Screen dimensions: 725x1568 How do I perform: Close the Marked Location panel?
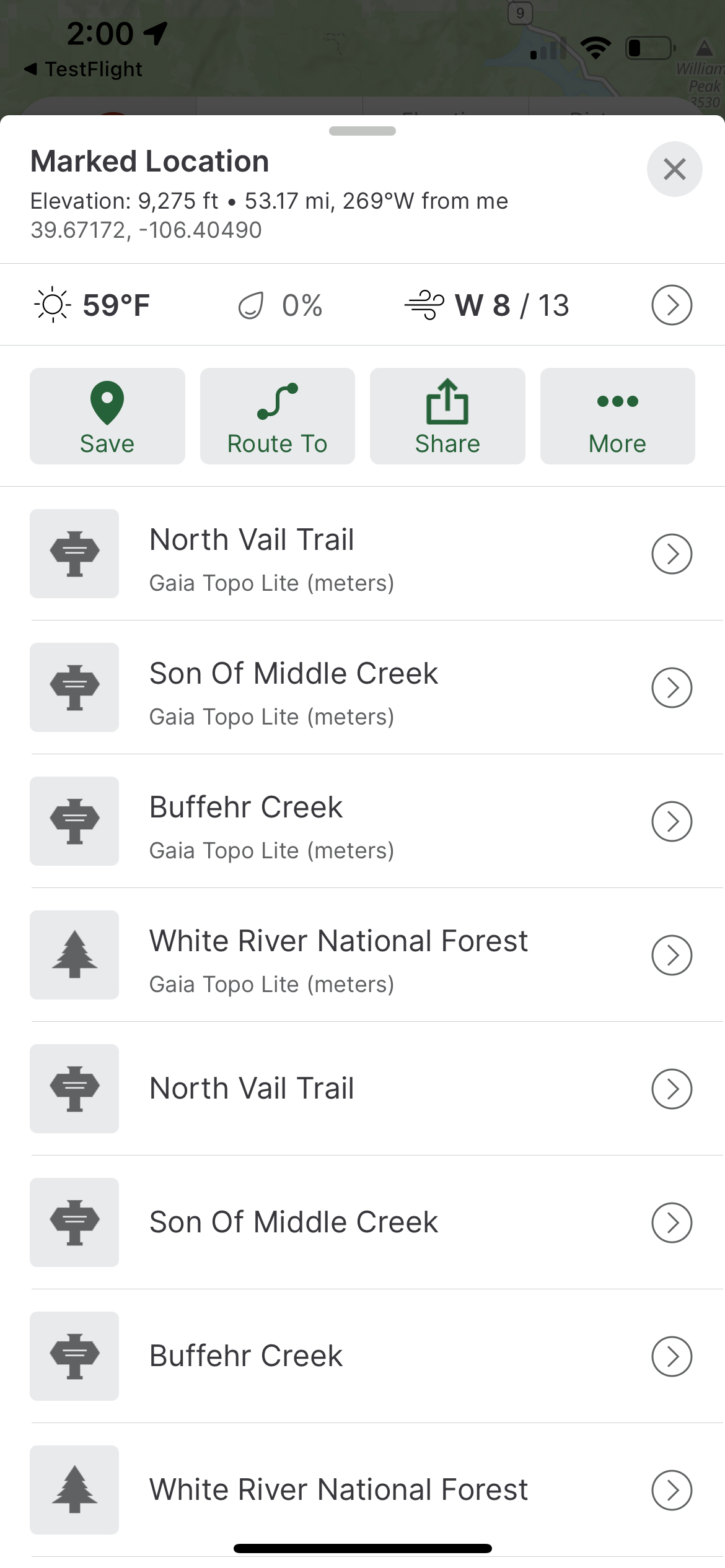coord(674,169)
